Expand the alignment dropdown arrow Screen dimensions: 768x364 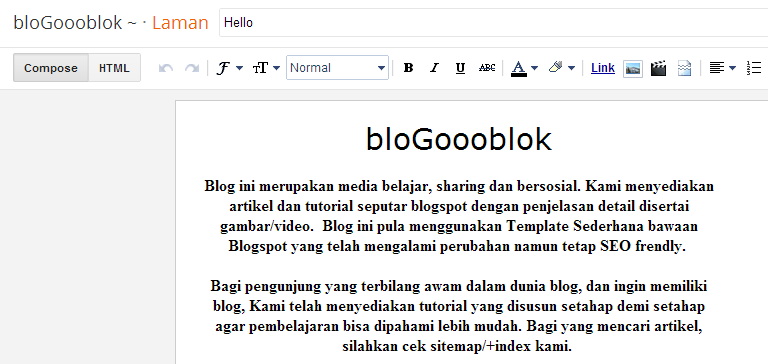[732, 68]
